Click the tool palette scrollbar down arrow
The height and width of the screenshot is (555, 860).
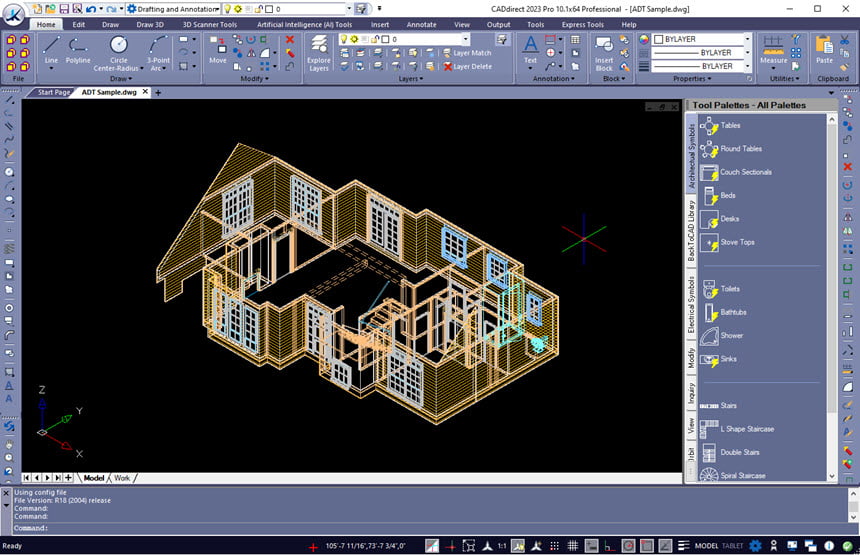[x=831, y=477]
